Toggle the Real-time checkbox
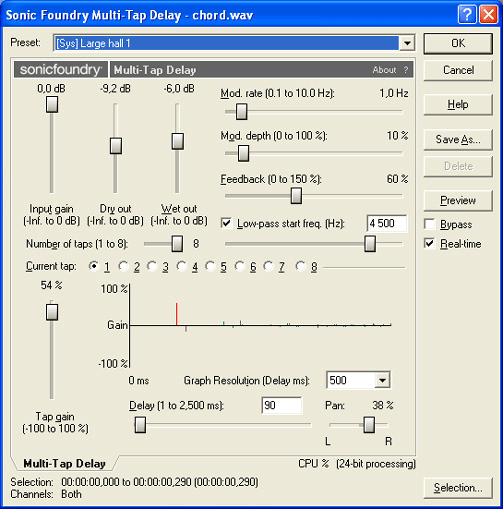This screenshot has height=509, width=503. coord(429,243)
